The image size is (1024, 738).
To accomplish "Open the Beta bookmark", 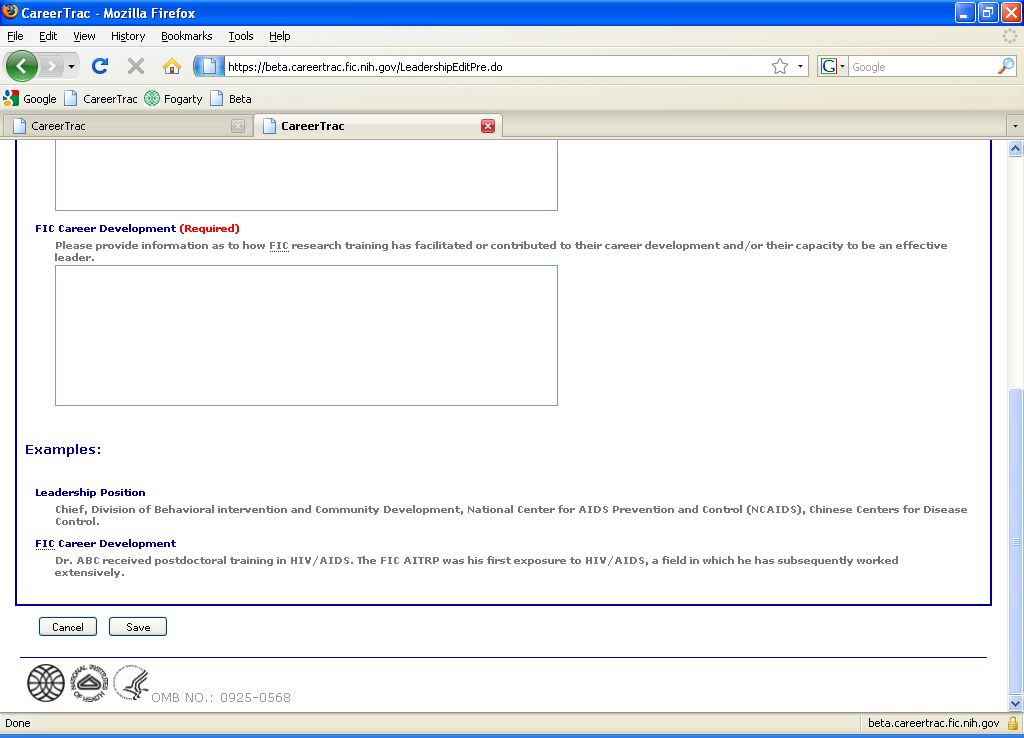I will [231, 99].
